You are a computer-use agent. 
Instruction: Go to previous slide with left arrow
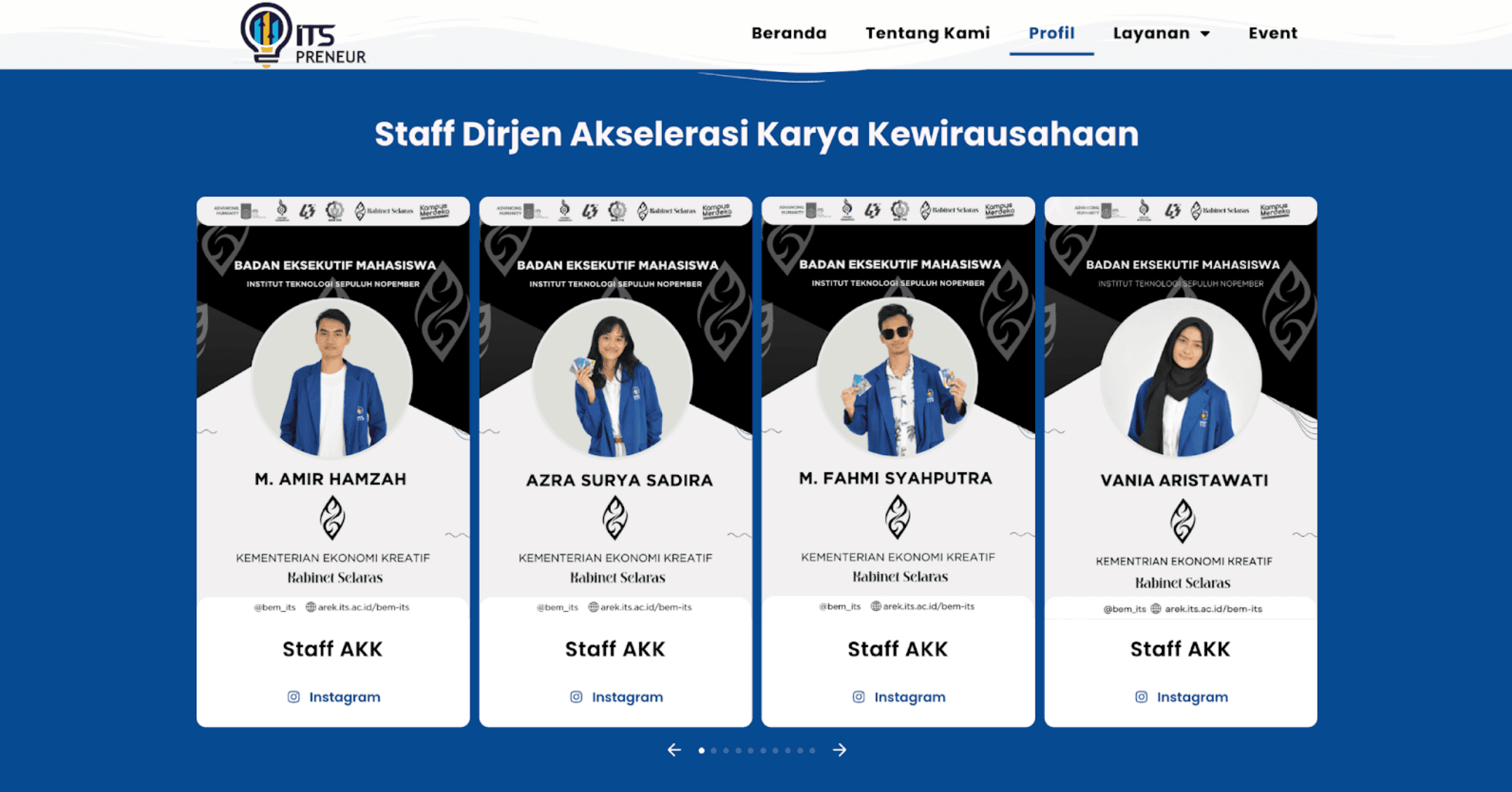point(674,750)
